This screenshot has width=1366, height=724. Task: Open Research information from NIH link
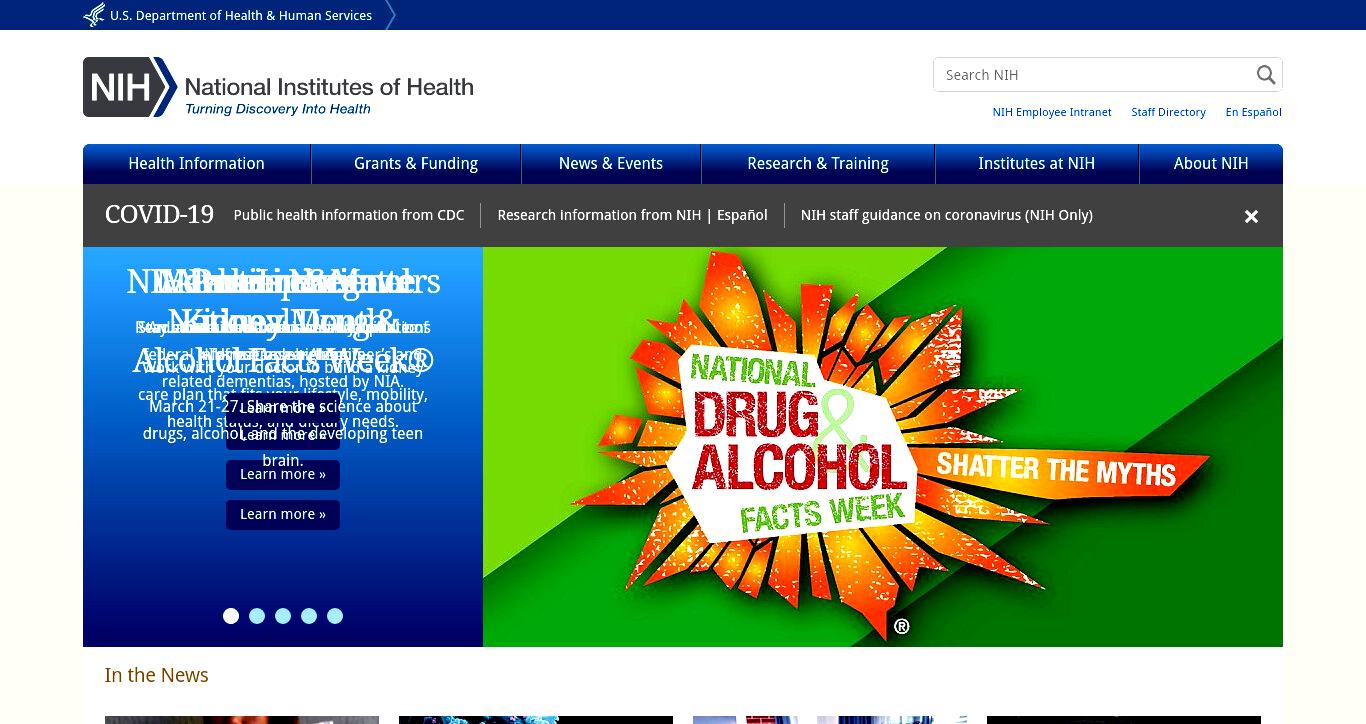(x=599, y=215)
